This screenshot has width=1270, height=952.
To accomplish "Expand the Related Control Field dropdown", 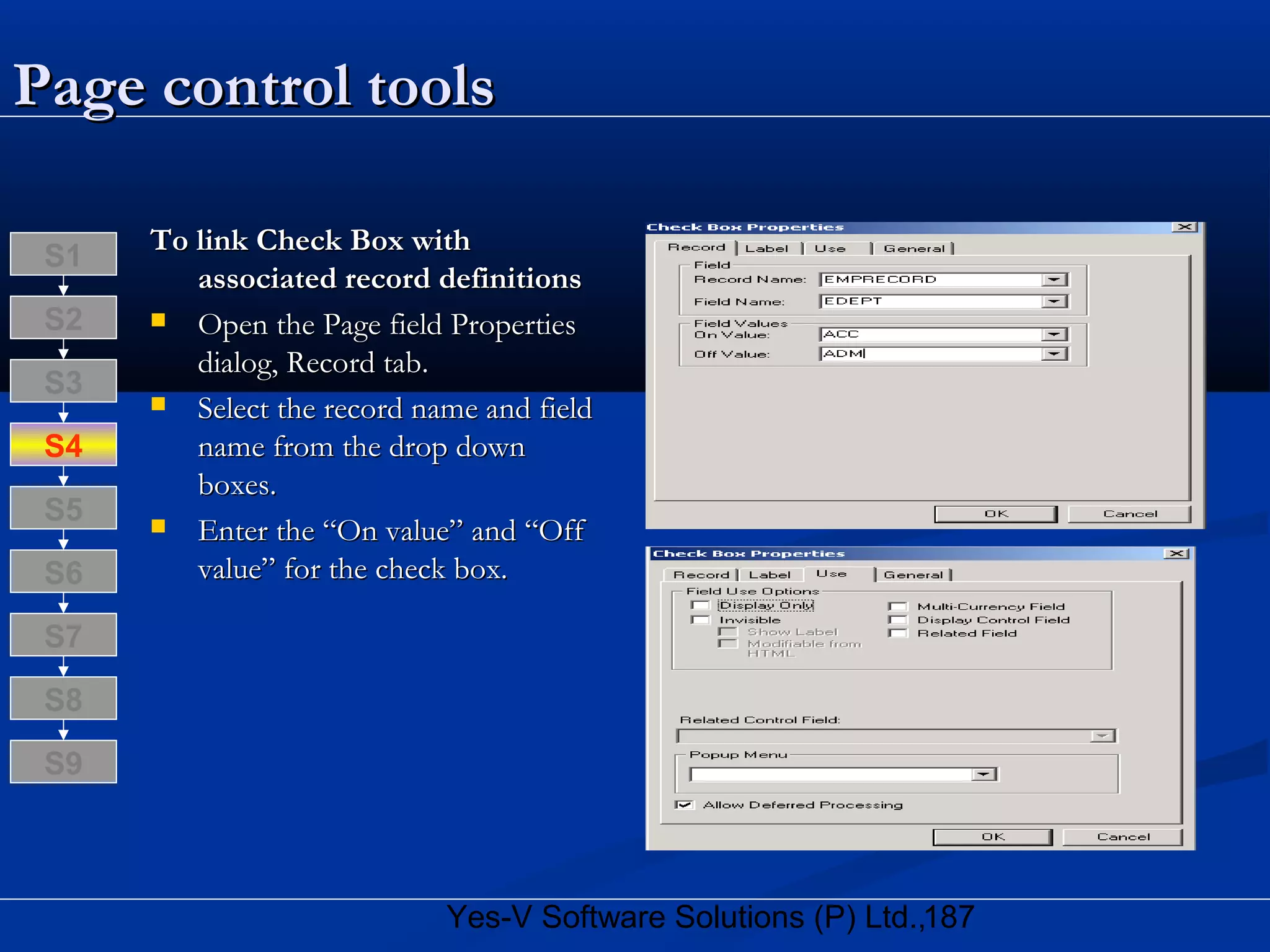I will [x=1102, y=736].
